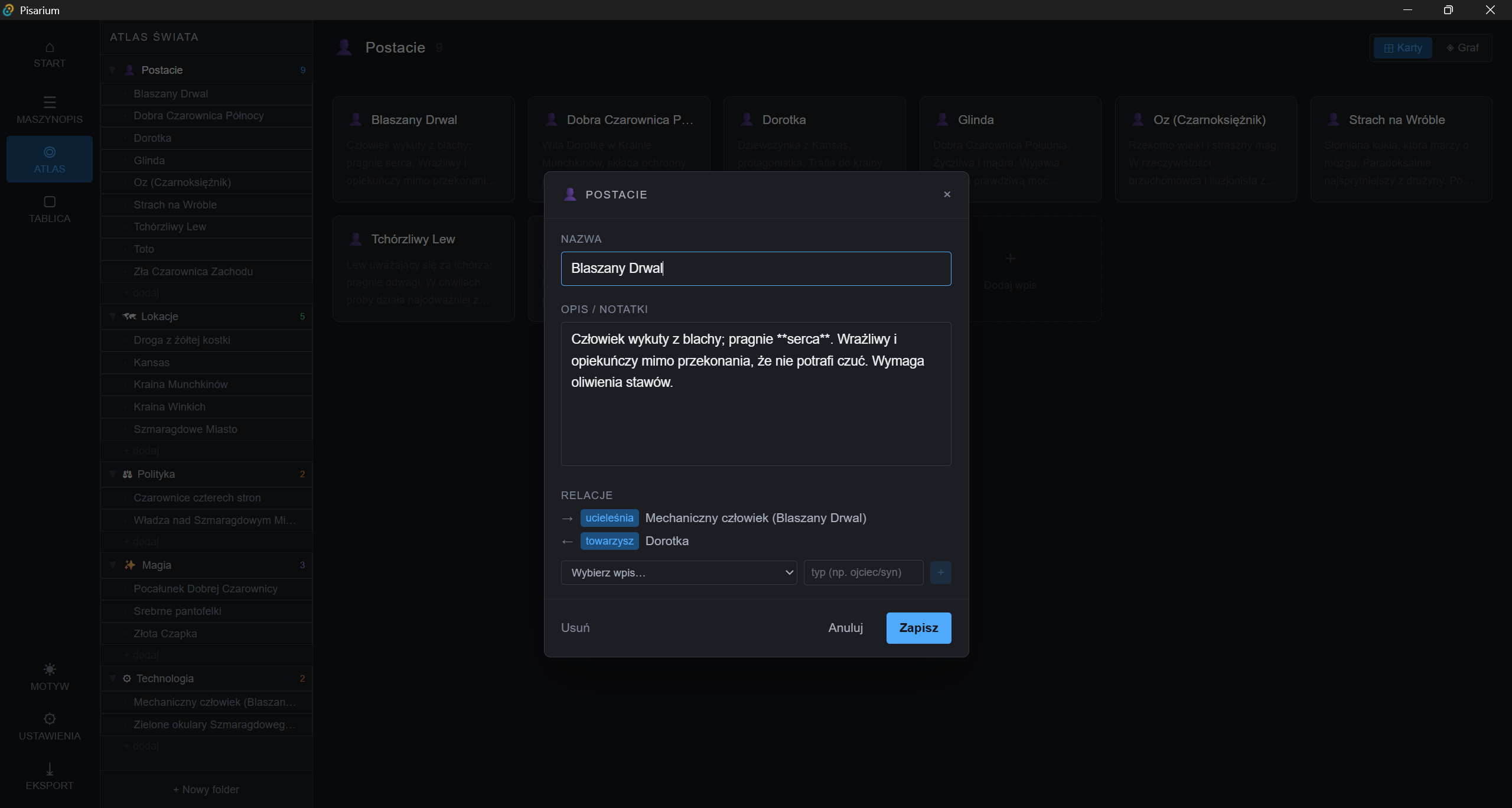The height and width of the screenshot is (808, 1512).
Task: Switch to Karty view
Action: tap(1403, 48)
